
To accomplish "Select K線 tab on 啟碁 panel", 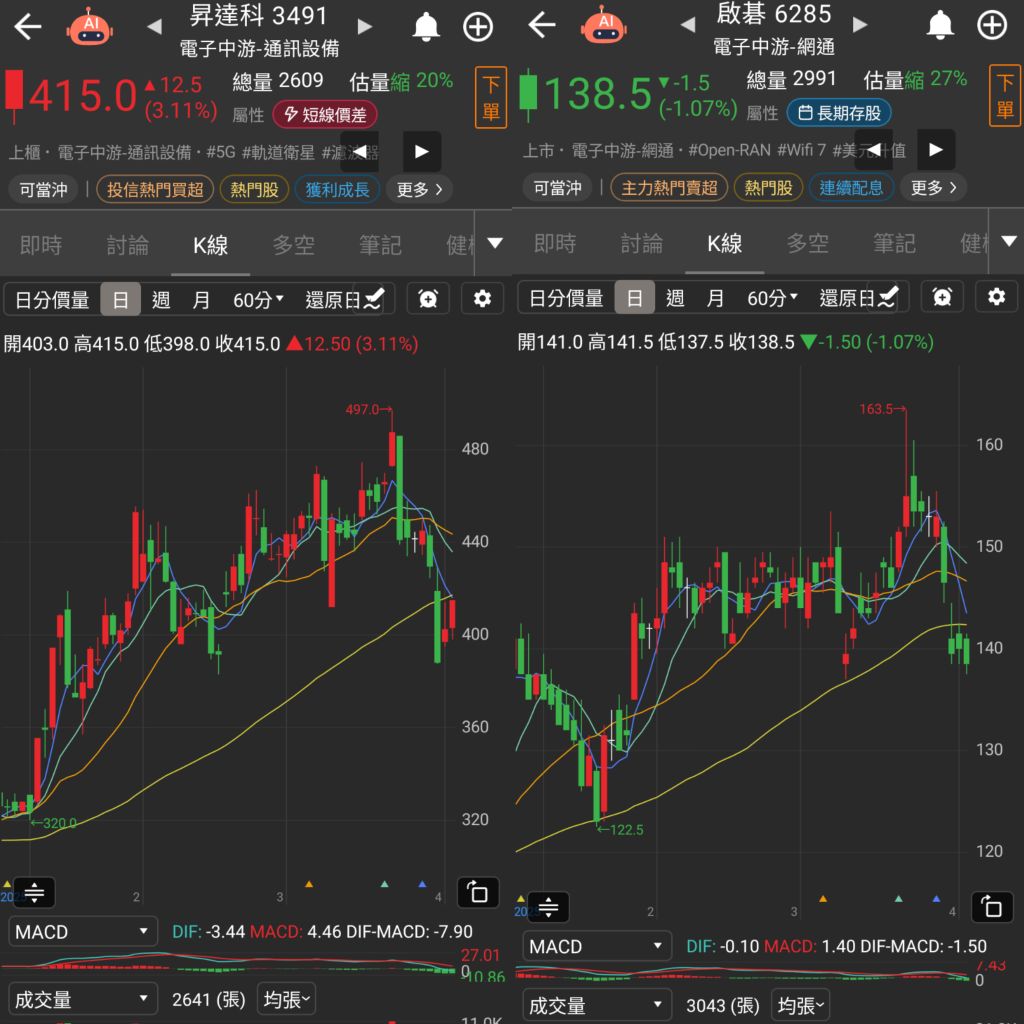I will 724,243.
